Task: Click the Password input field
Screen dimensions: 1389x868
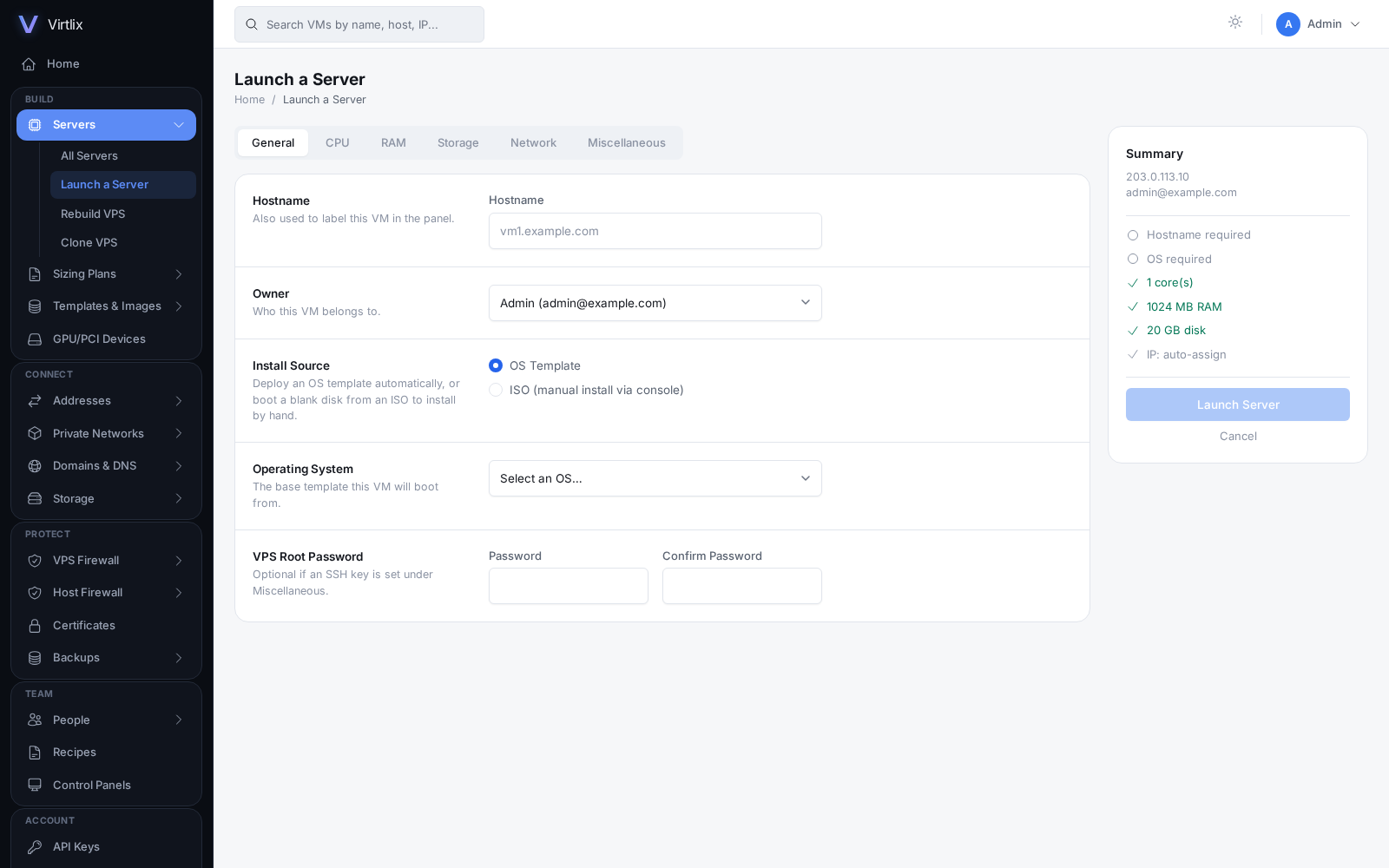Action: pos(569,586)
